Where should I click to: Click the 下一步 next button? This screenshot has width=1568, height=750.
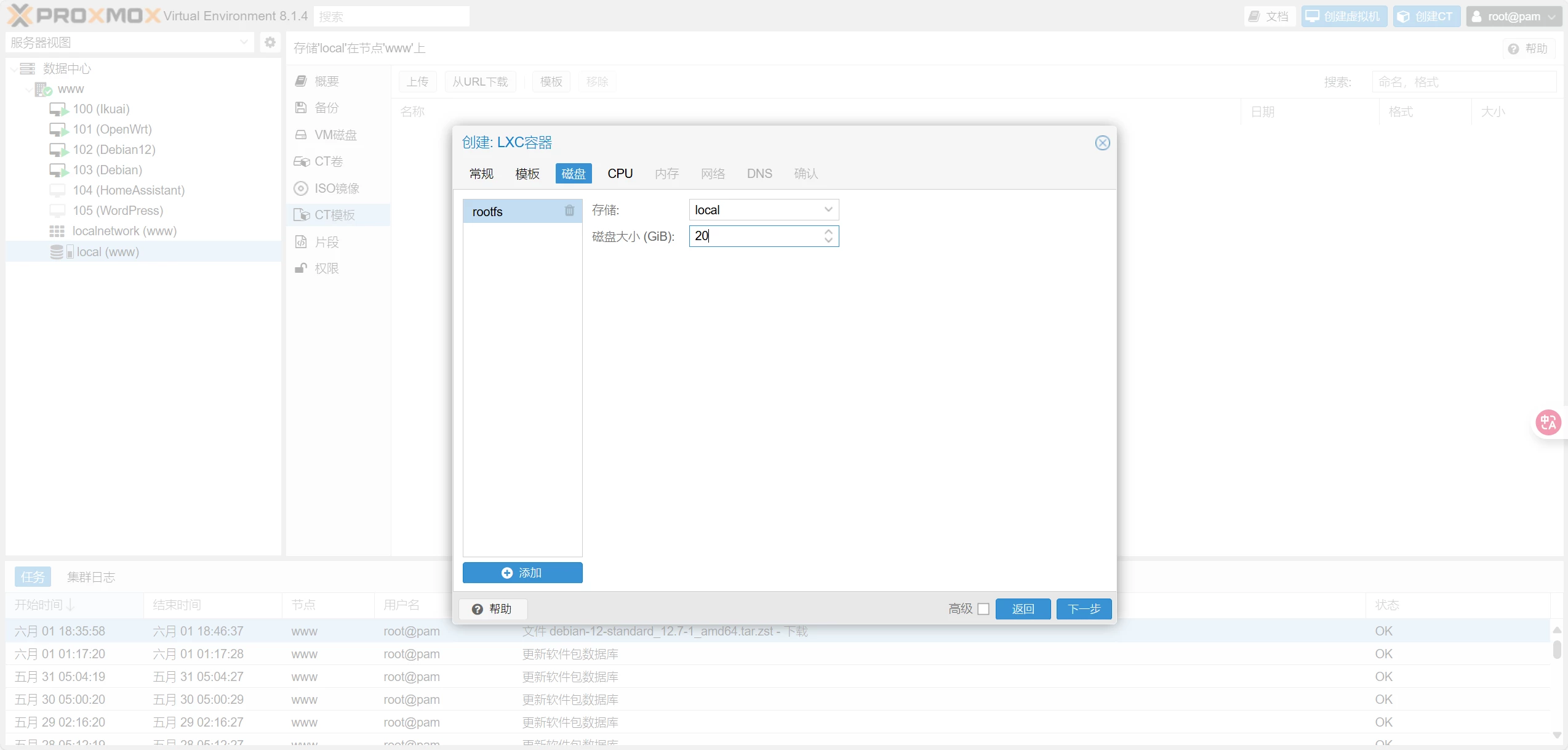tap(1084, 609)
